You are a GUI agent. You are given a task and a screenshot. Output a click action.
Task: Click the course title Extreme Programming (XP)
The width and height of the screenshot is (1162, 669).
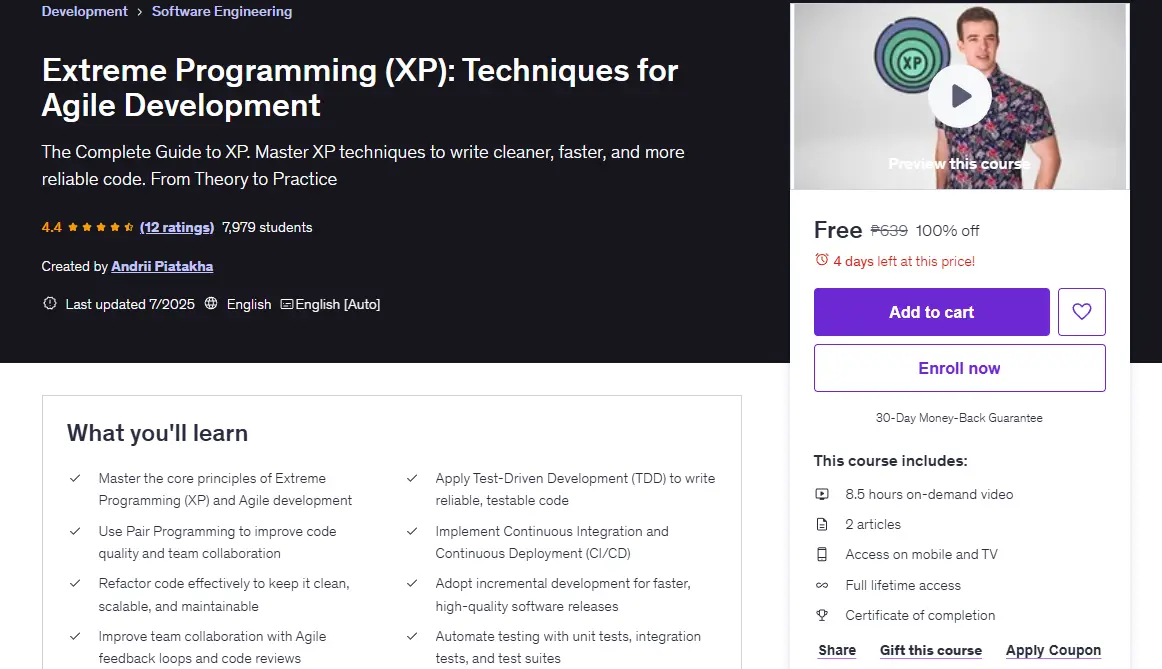pos(360,87)
